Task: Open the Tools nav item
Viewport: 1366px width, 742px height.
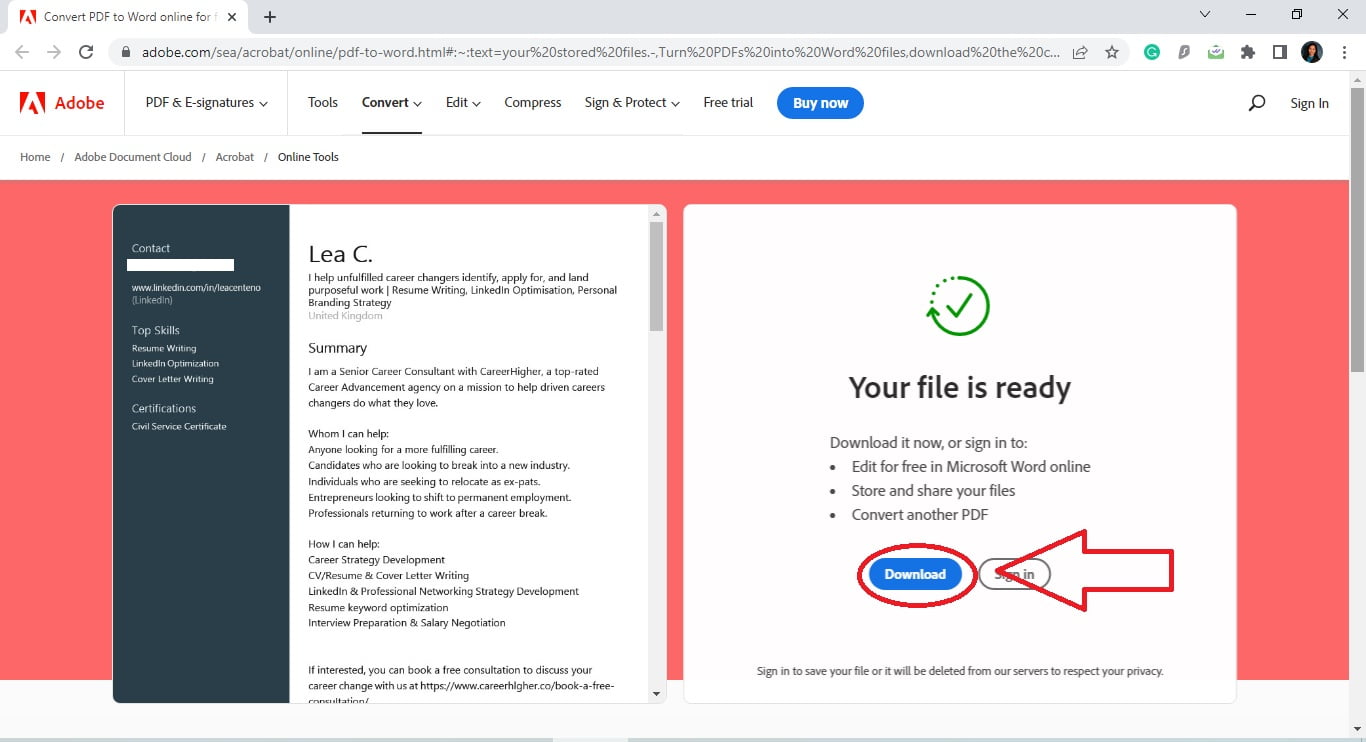Action: tap(323, 103)
